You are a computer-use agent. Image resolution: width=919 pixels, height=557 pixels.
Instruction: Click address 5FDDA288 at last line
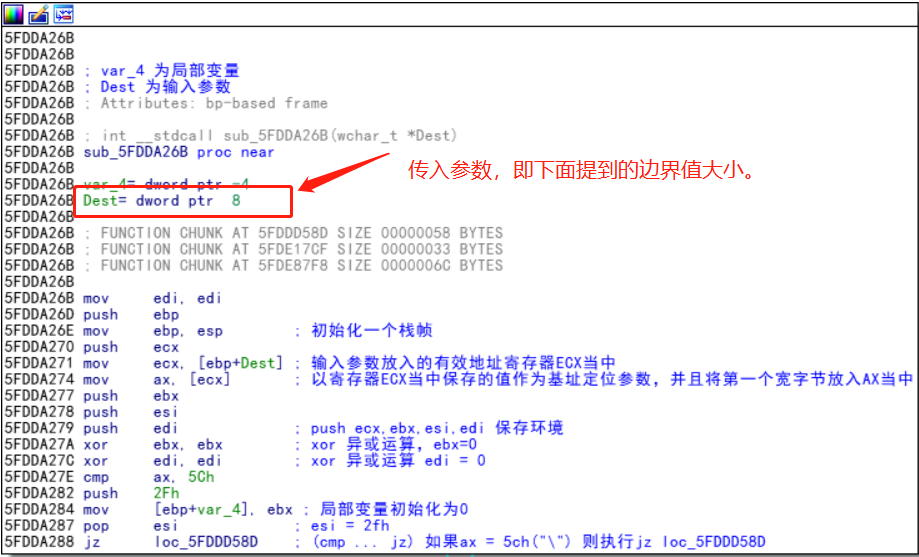40,542
